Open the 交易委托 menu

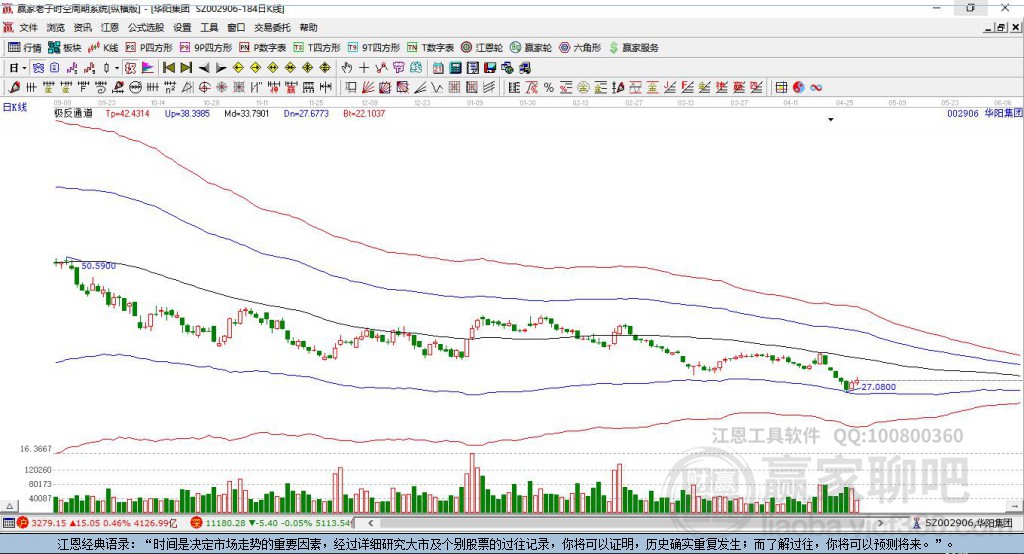(x=272, y=27)
